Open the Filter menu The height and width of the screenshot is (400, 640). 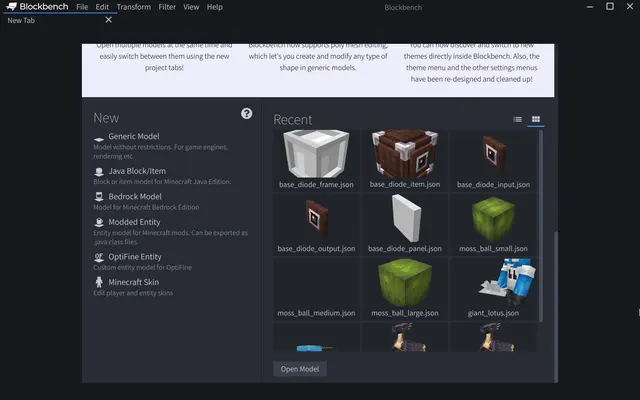[167, 7]
